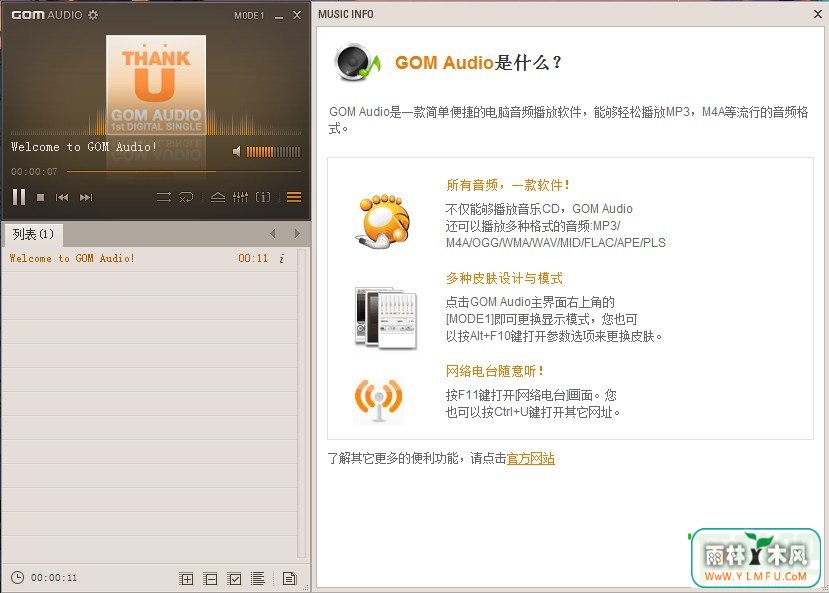
Task: Click the 00:11 track duration
Action: point(253,258)
